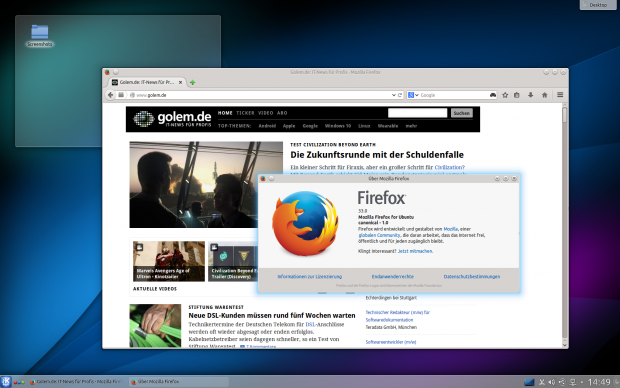Click the virtual desktop pager dots in the panel
This screenshot has width=620, height=388.
point(19,382)
